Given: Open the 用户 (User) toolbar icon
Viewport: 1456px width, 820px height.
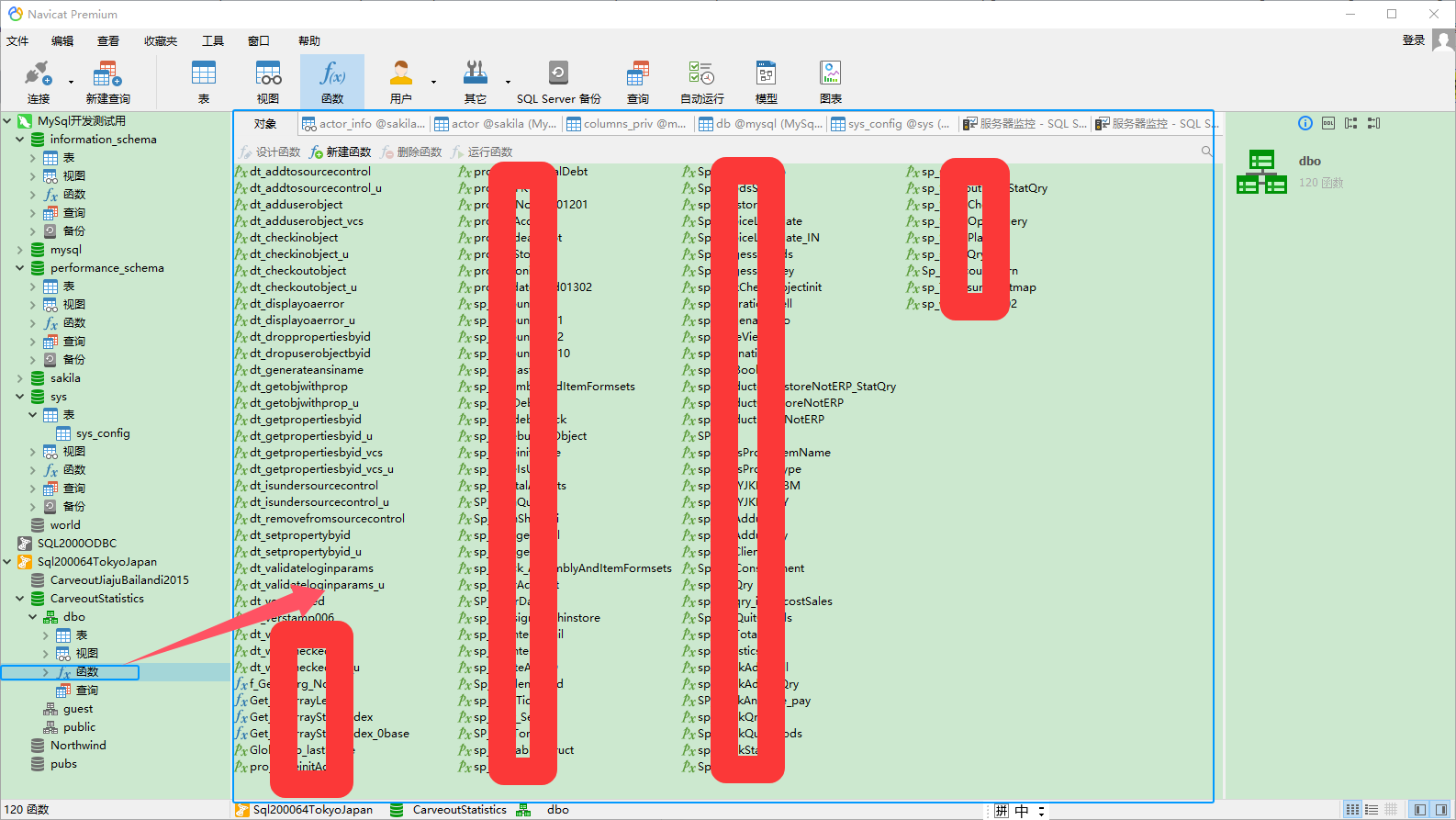Looking at the screenshot, I should tap(401, 82).
